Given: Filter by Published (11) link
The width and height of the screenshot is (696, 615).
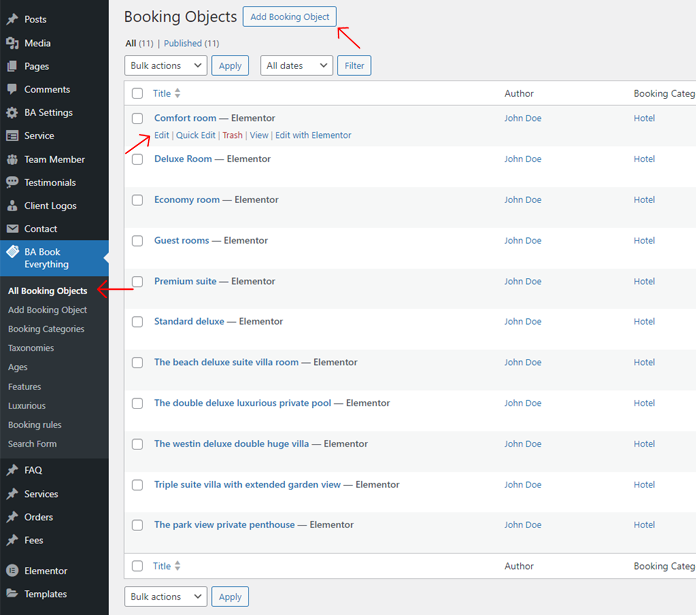Looking at the screenshot, I should tap(191, 43).
